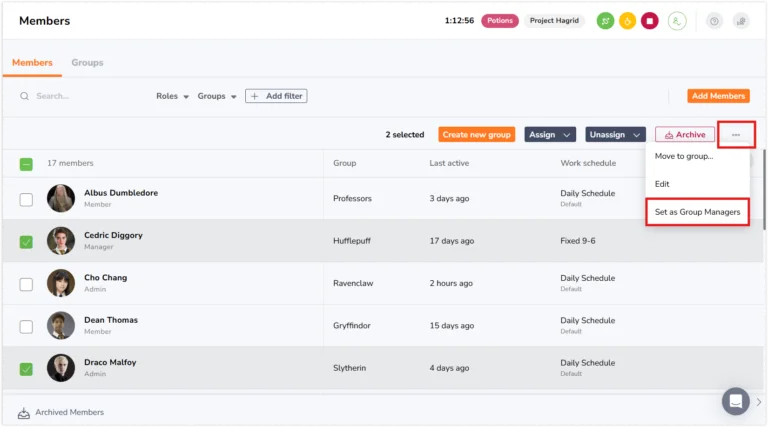The height and width of the screenshot is (427, 768).
Task: Click the 17 days ago cell
Action: click(452, 241)
